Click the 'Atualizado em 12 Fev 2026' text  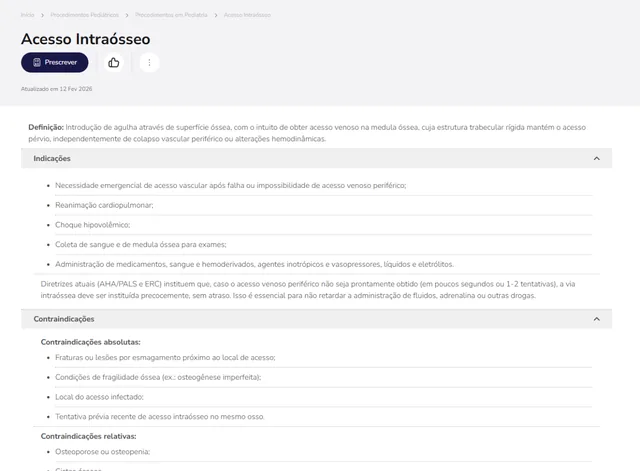(56, 89)
